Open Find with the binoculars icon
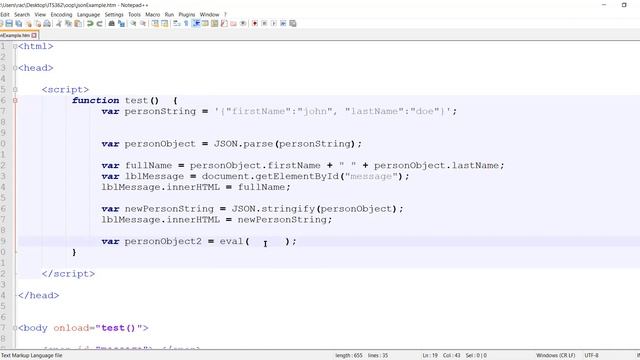640x360 pixels. pyautogui.click(x=111, y=24)
